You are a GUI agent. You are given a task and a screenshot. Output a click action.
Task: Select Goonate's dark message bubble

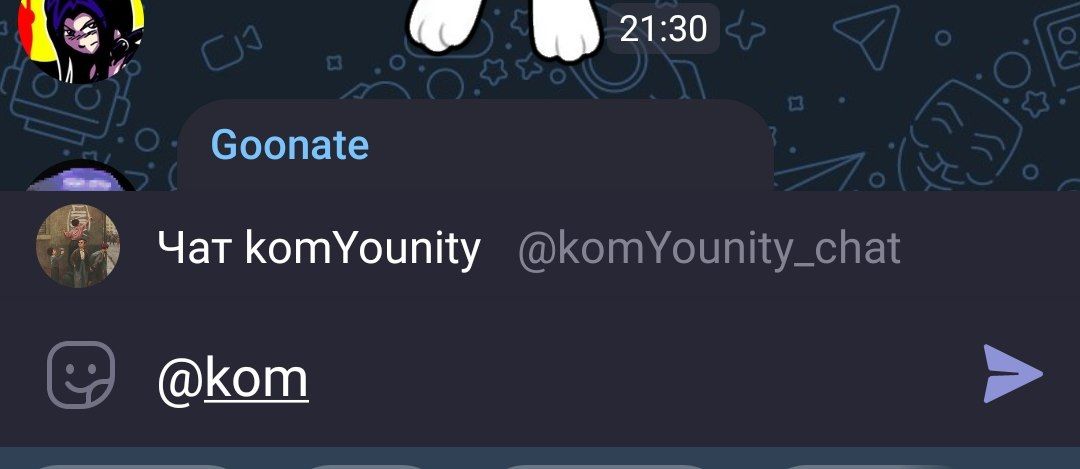475,146
